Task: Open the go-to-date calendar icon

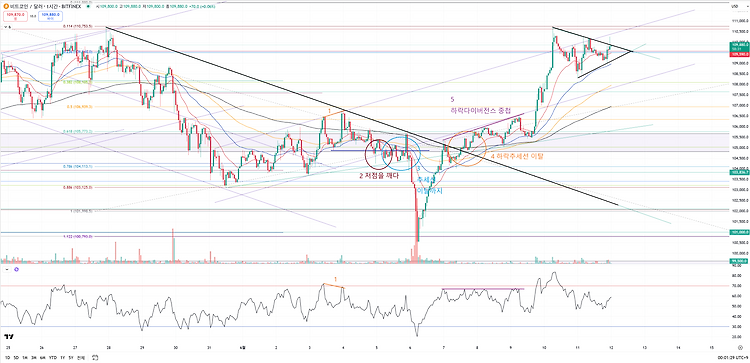Action: click(95, 358)
